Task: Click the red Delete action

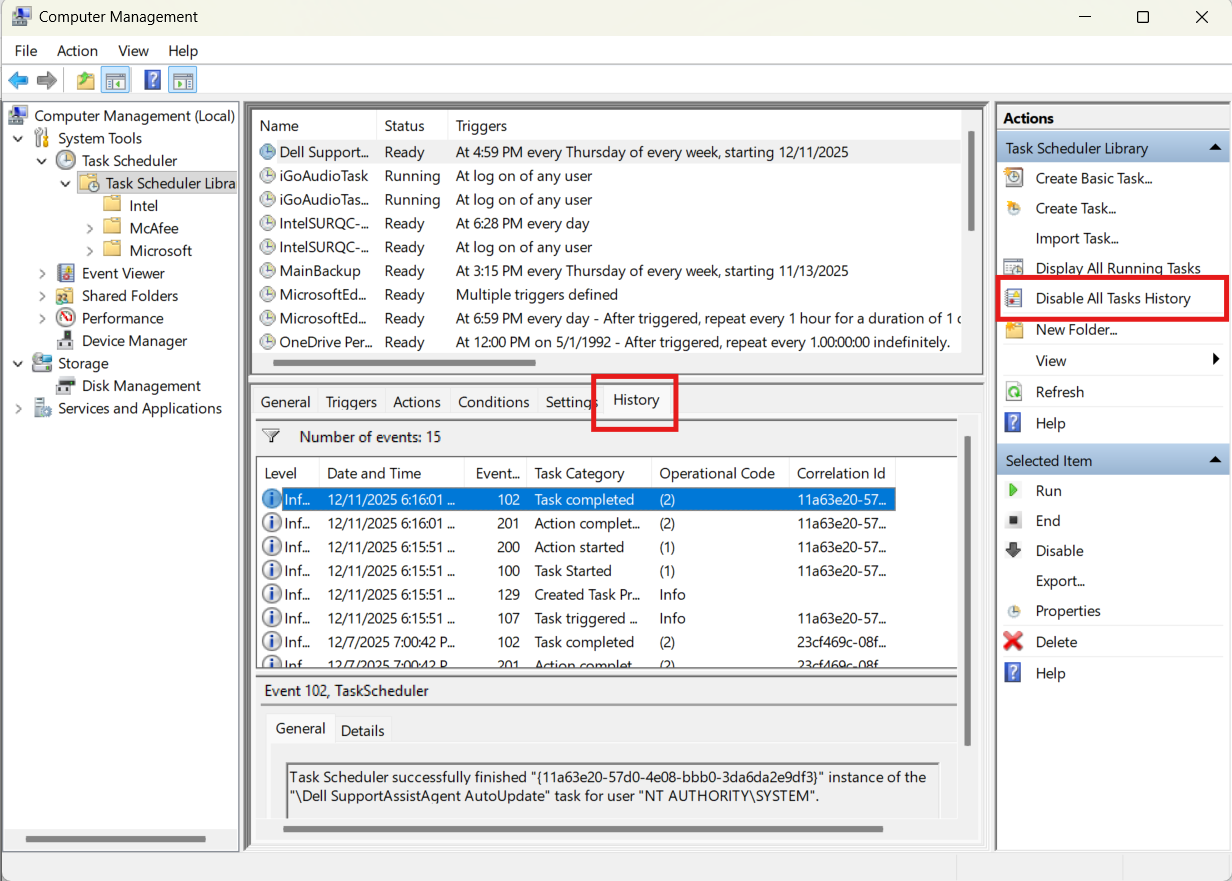Action: pos(1056,642)
